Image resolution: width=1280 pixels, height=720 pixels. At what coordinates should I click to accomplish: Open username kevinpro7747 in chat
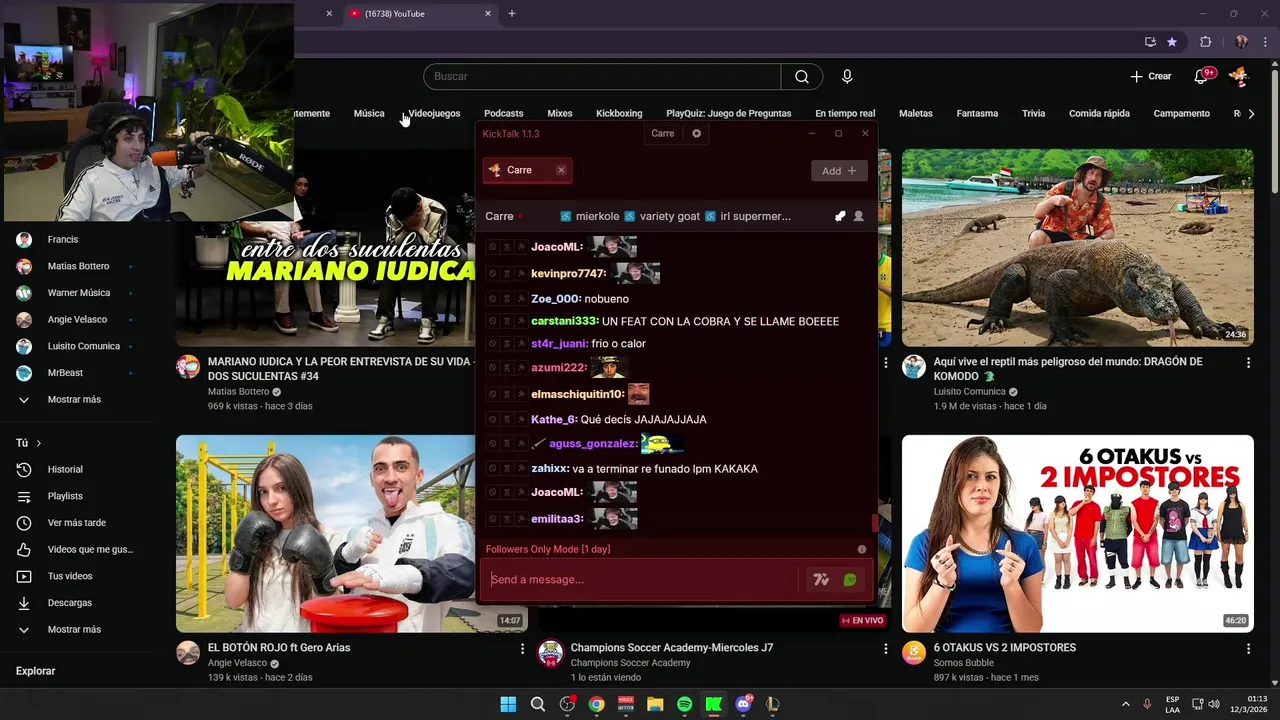568,273
